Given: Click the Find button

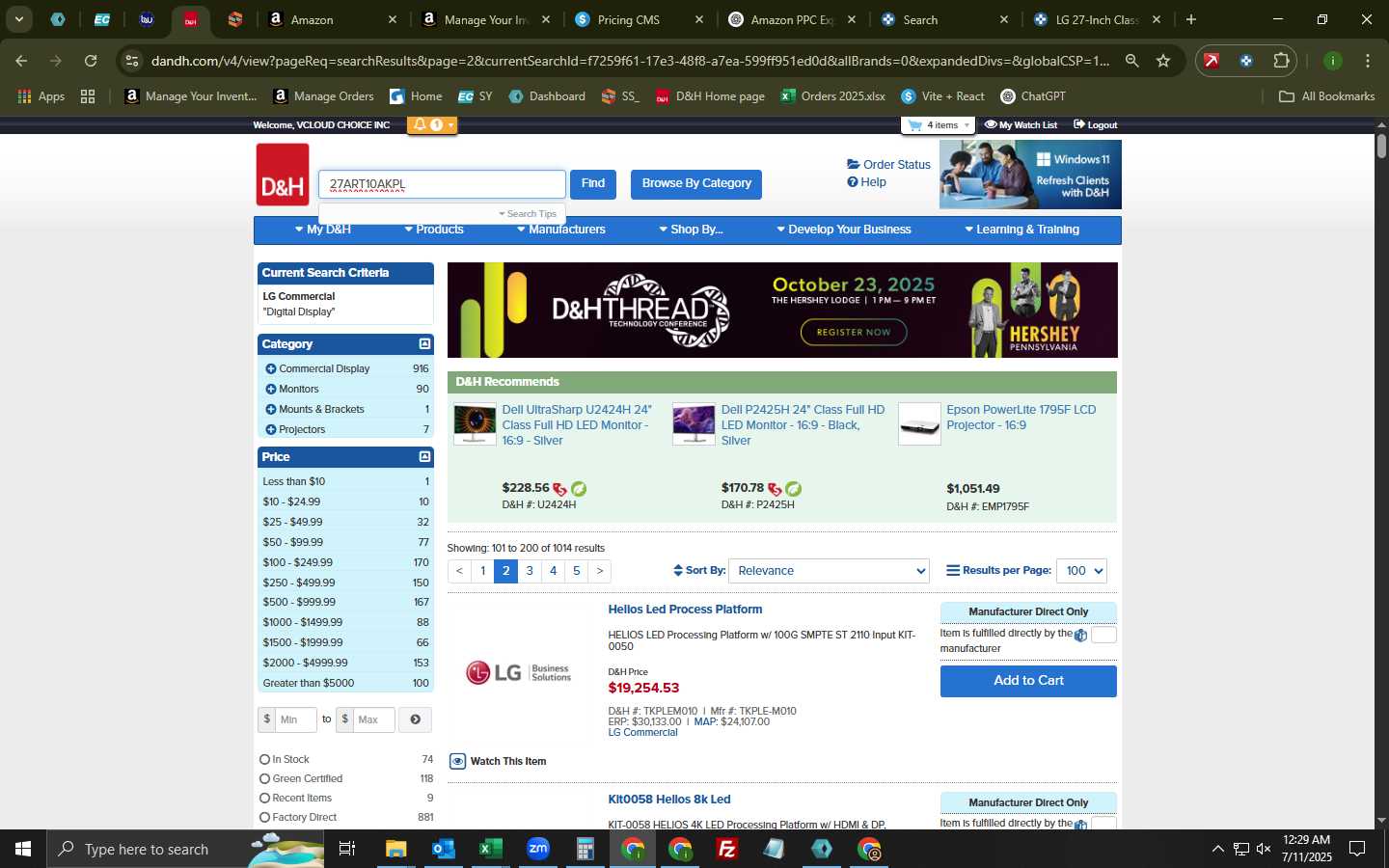Looking at the screenshot, I should pyautogui.click(x=593, y=184).
